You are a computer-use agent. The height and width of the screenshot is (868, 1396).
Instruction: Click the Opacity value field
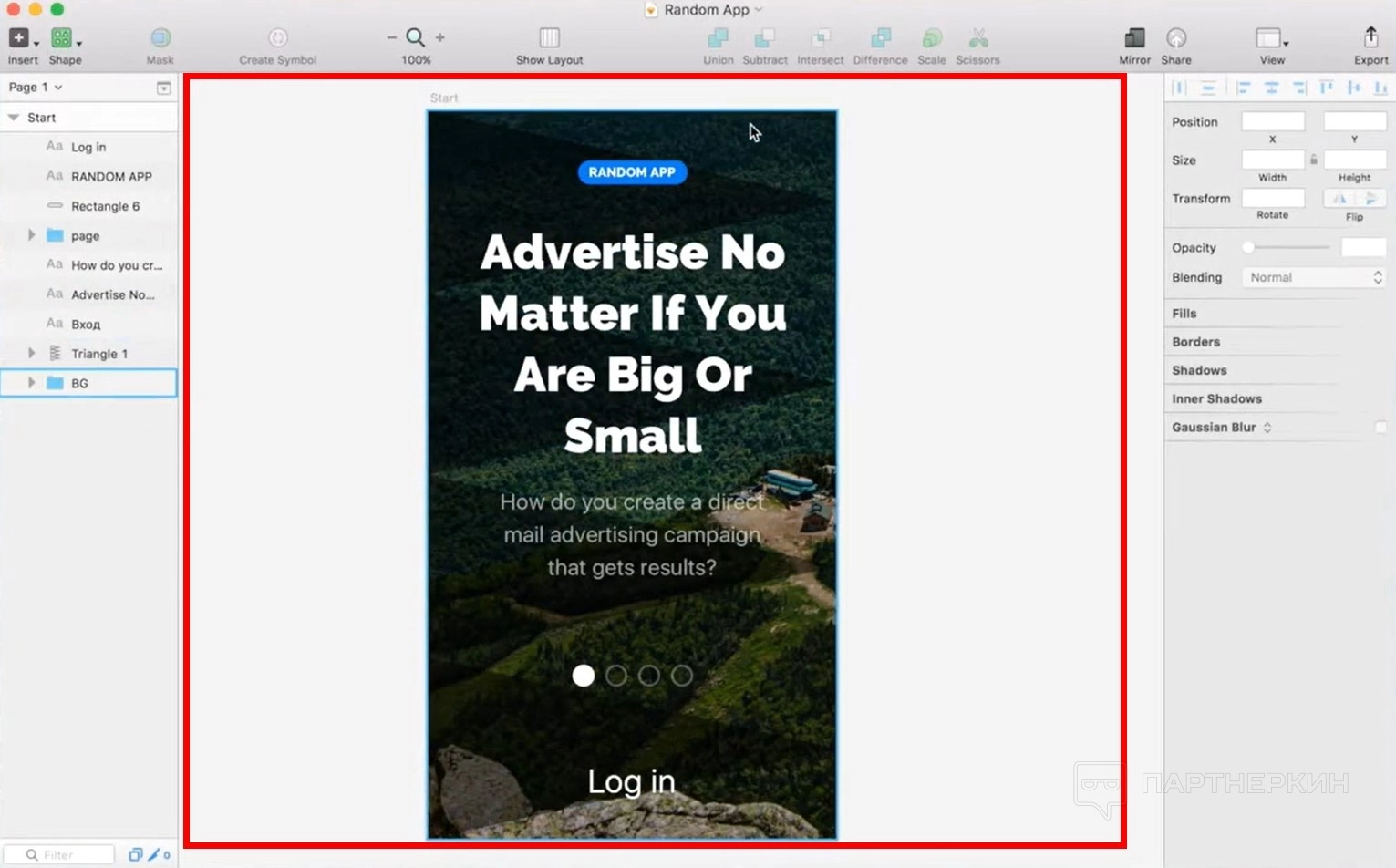pos(1364,247)
